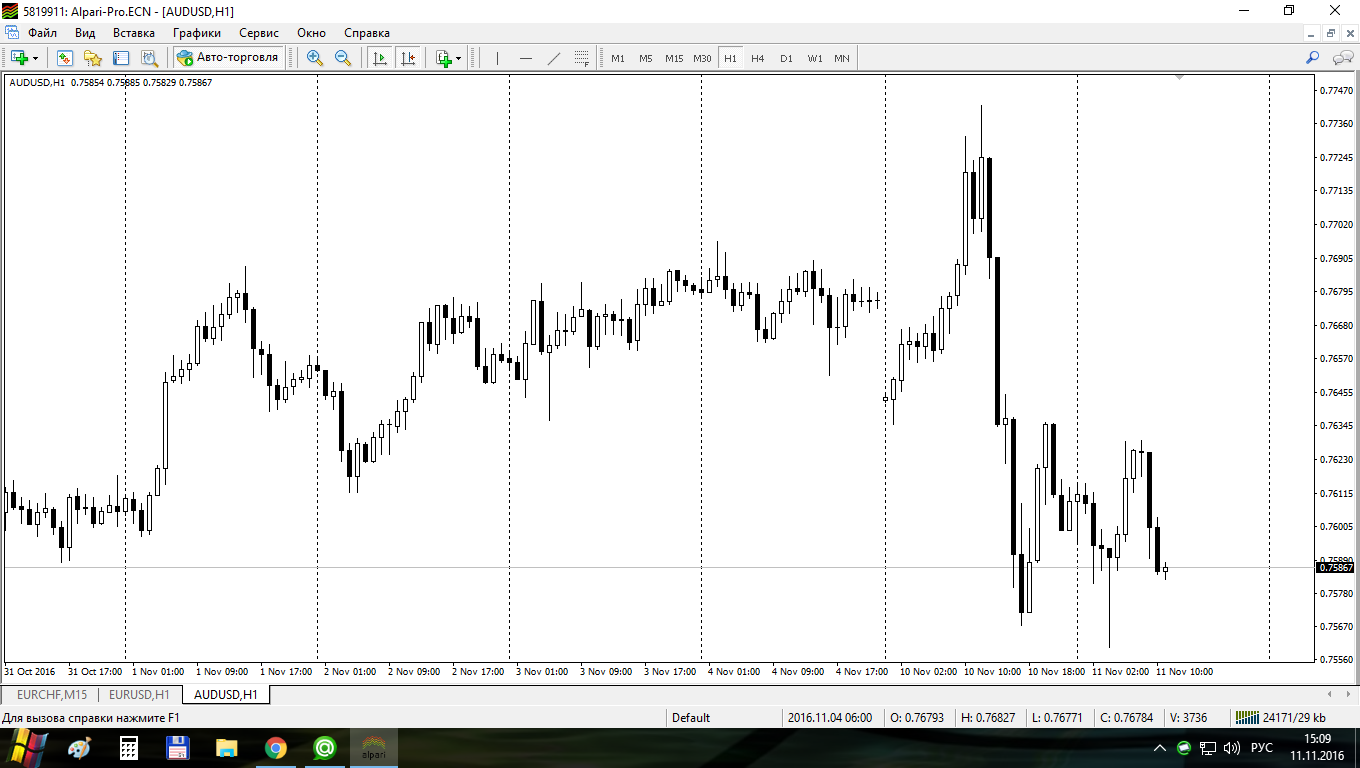
Task: Select the AUDUSD,H1 chart tab
Action: (226, 694)
